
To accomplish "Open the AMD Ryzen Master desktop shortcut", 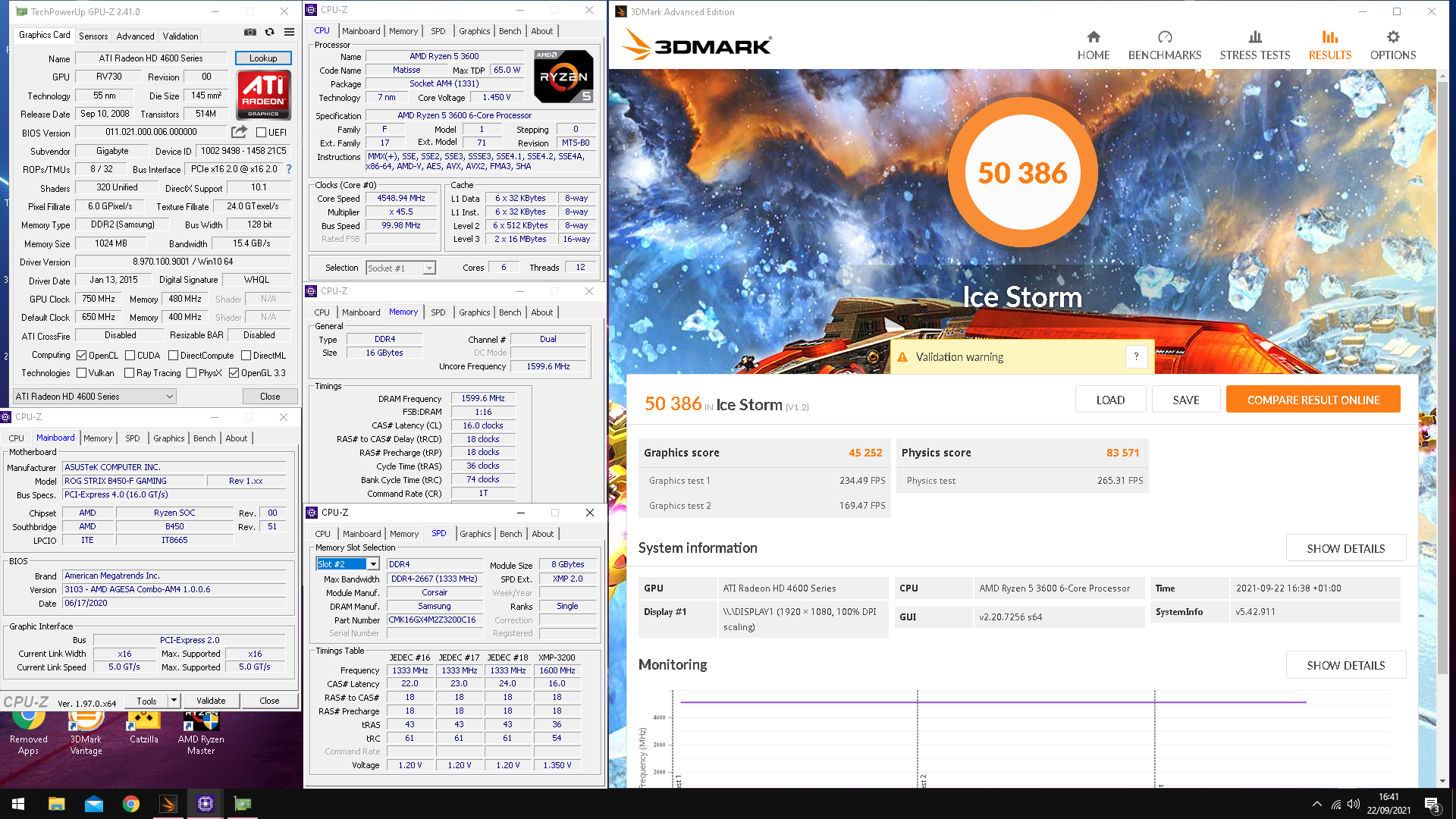I will click(x=201, y=733).
